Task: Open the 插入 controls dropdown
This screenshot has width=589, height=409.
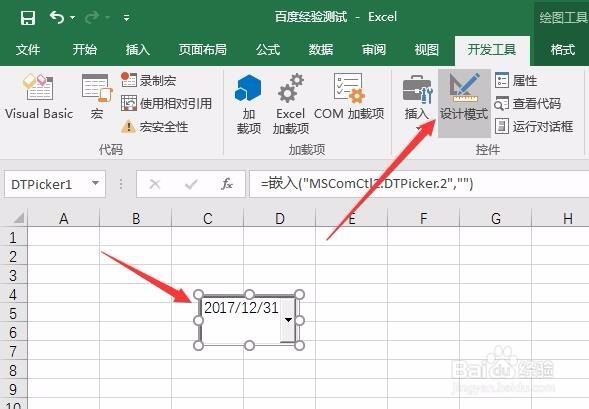Action: 417,101
